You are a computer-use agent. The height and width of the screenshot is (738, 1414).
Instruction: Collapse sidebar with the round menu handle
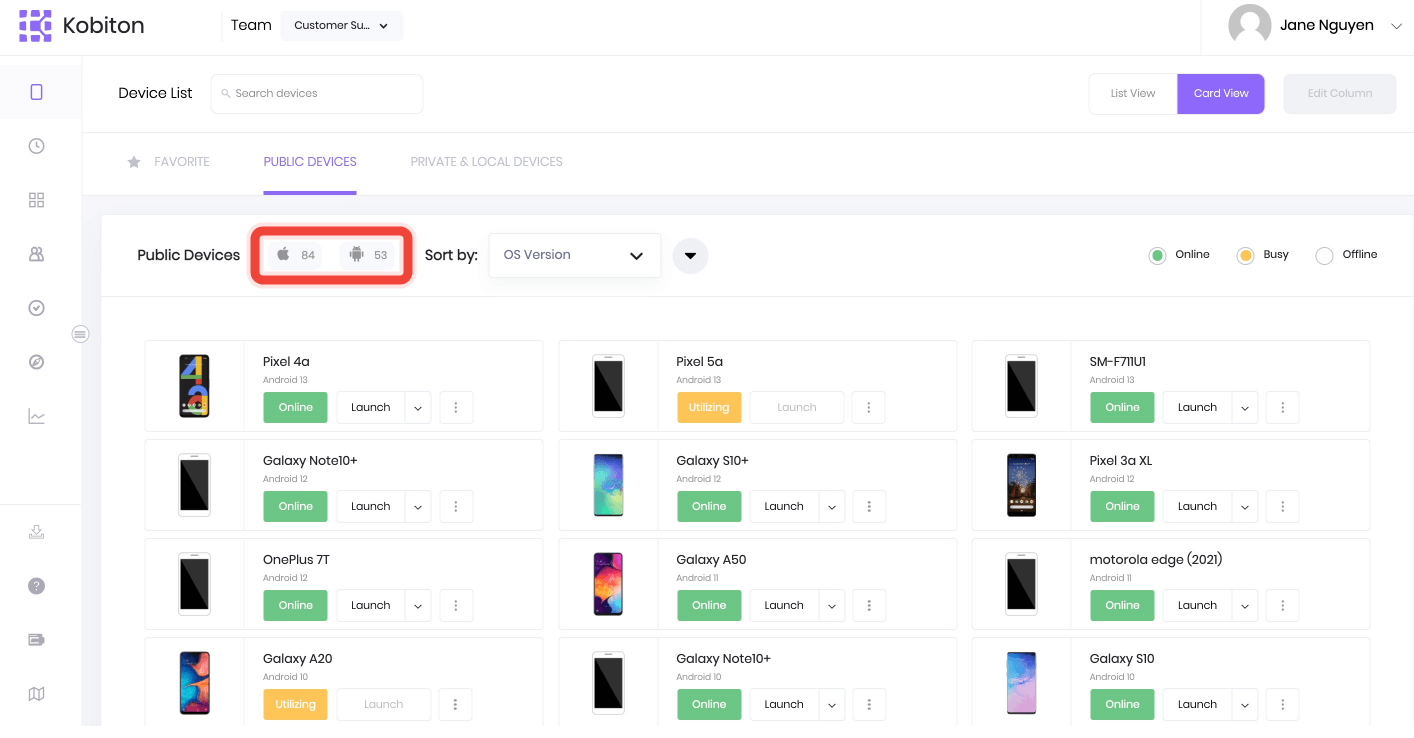(81, 334)
